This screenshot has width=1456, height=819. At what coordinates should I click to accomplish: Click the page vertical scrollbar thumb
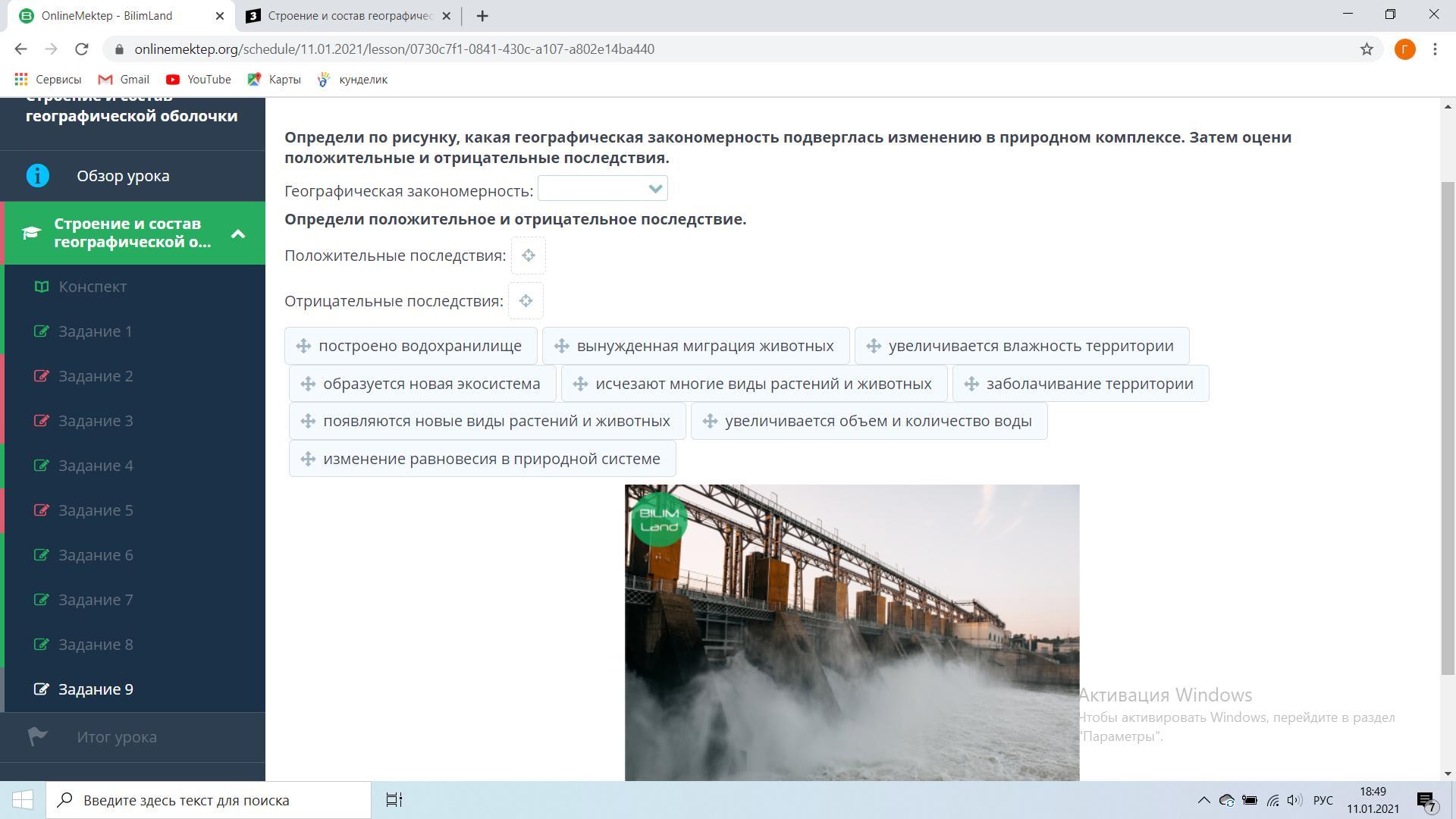click(1448, 425)
